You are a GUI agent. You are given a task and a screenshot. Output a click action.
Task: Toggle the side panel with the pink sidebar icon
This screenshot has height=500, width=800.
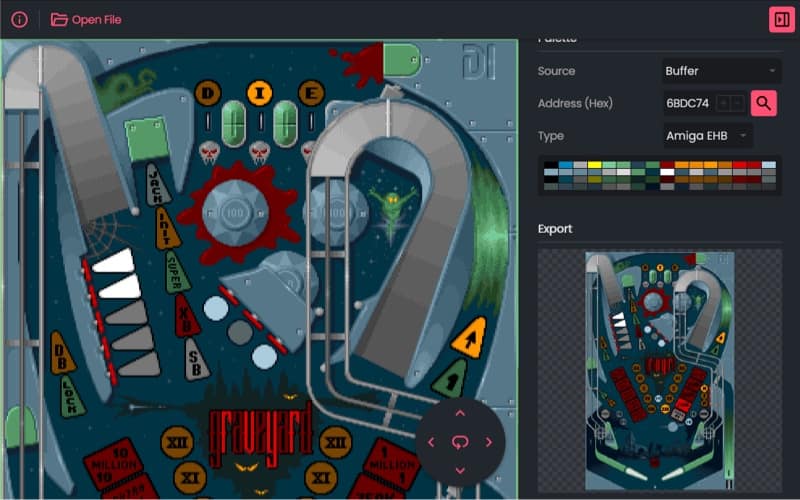point(782,20)
